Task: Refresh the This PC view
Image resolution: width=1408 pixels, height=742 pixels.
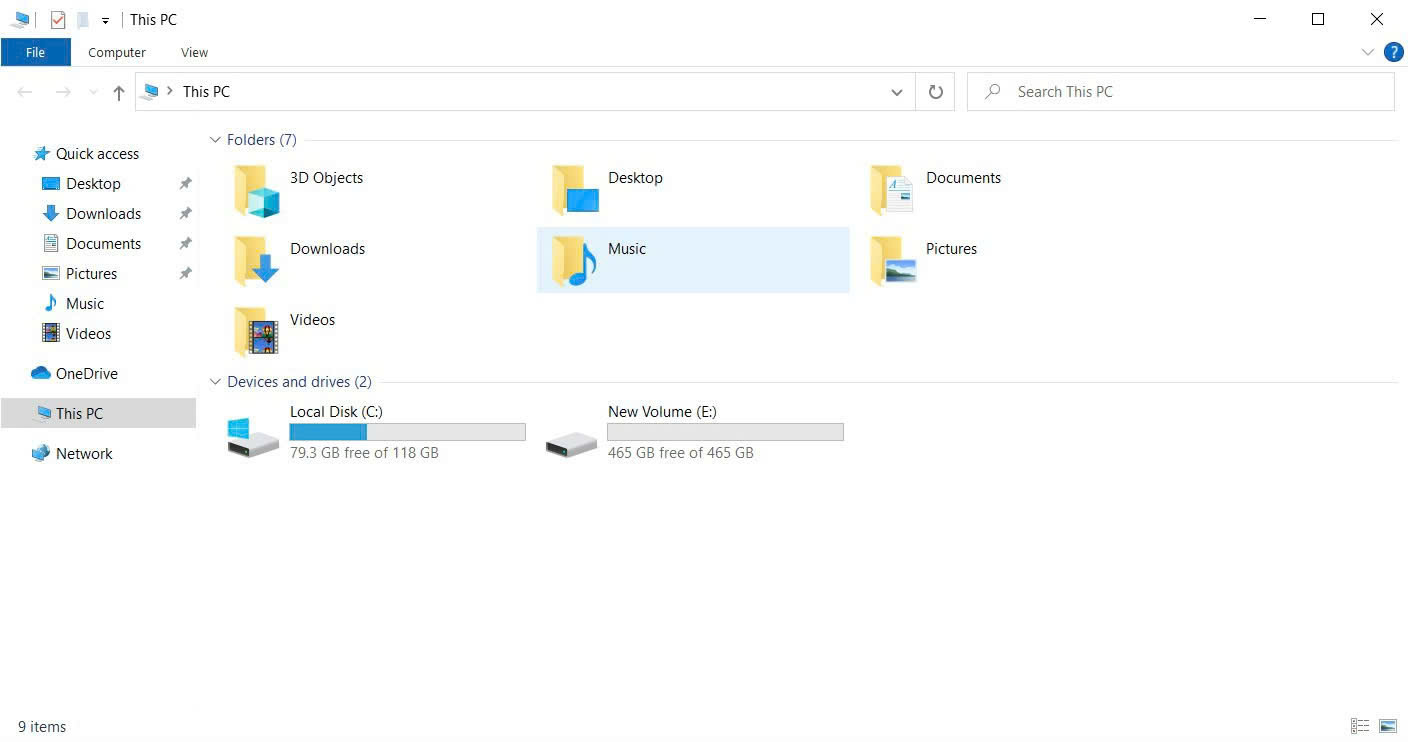Action: click(x=936, y=92)
